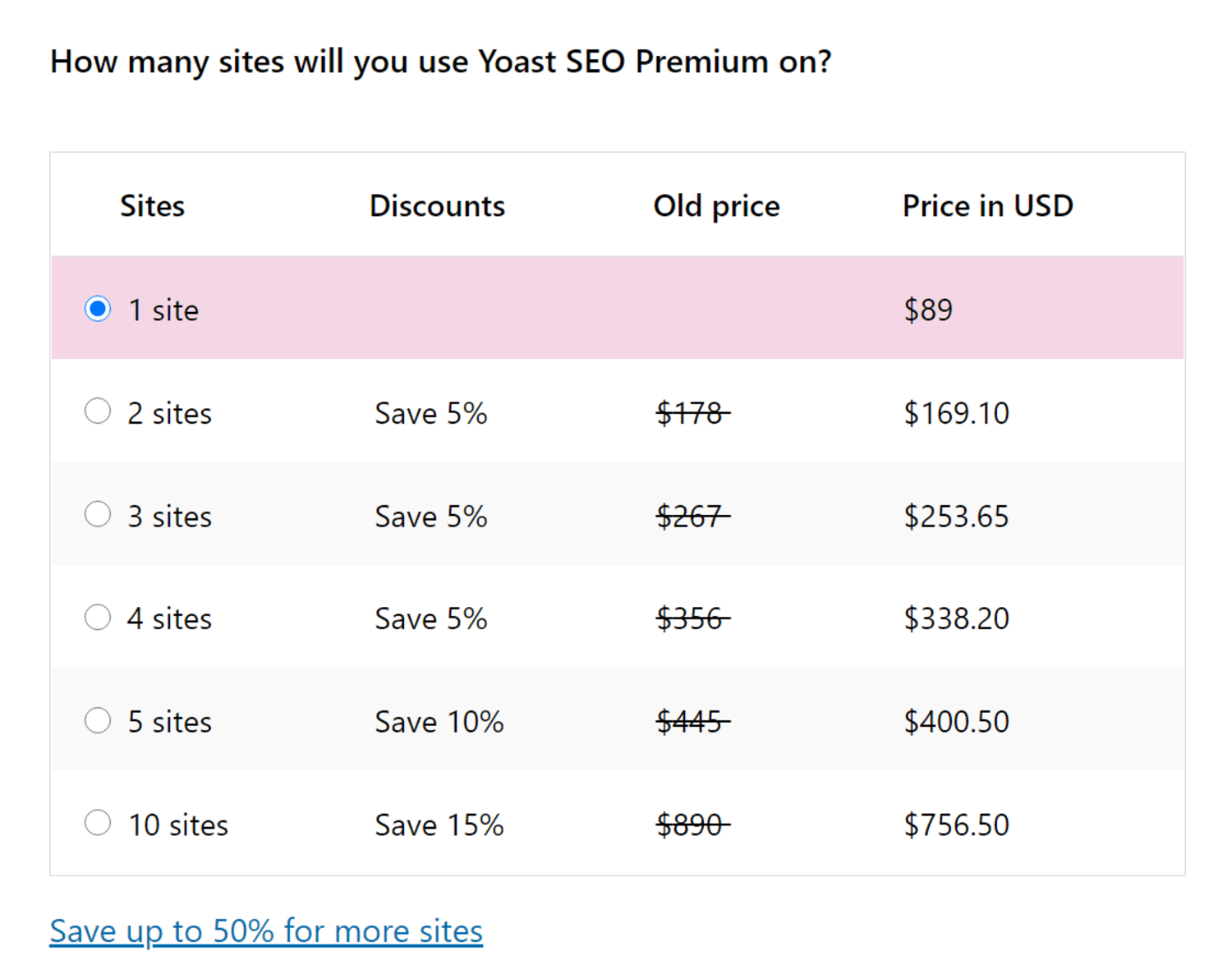Select the 10 sites radio button
1232x965 pixels.
pyautogui.click(x=98, y=823)
